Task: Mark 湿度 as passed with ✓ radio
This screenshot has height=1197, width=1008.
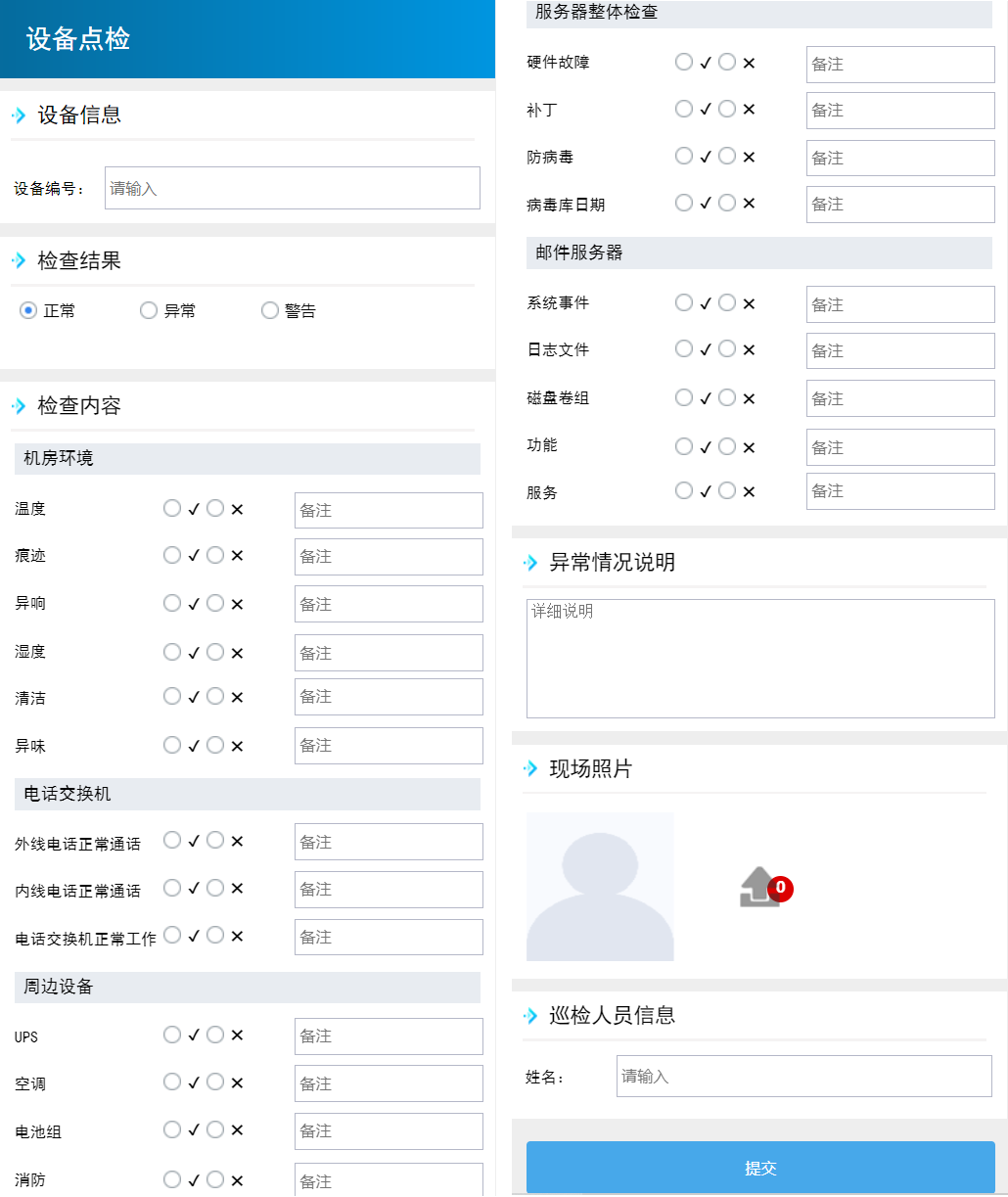Action: 172,652
